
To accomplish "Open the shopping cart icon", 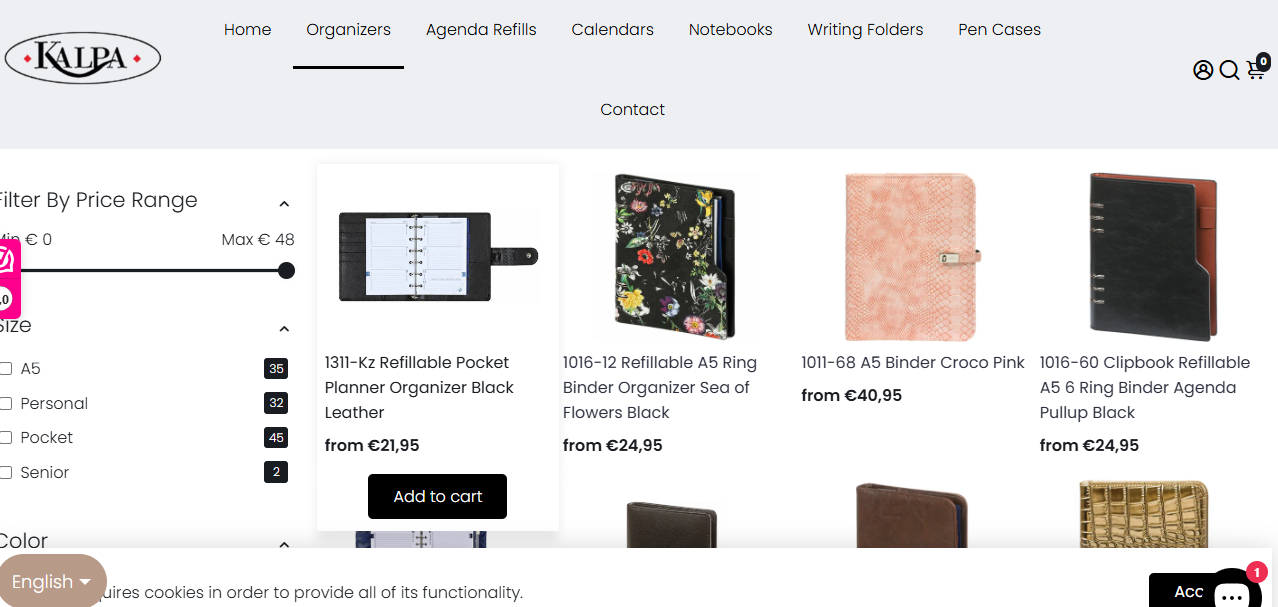I will [1256, 70].
